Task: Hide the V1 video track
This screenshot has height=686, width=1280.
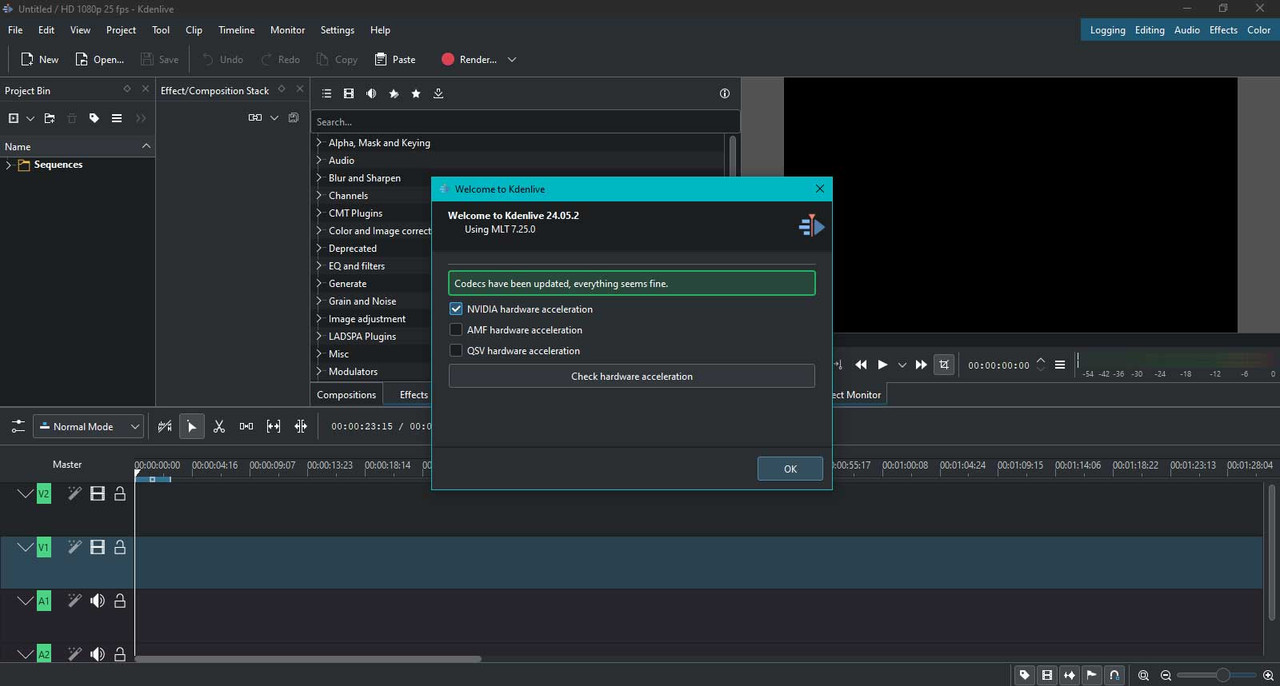Action: (x=97, y=547)
